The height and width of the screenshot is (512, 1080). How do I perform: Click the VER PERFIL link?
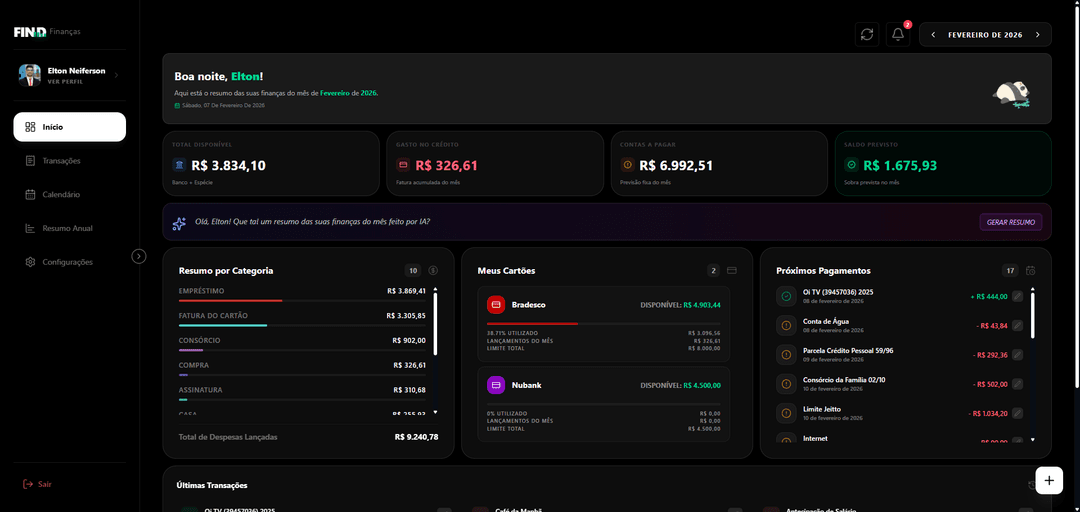point(65,81)
